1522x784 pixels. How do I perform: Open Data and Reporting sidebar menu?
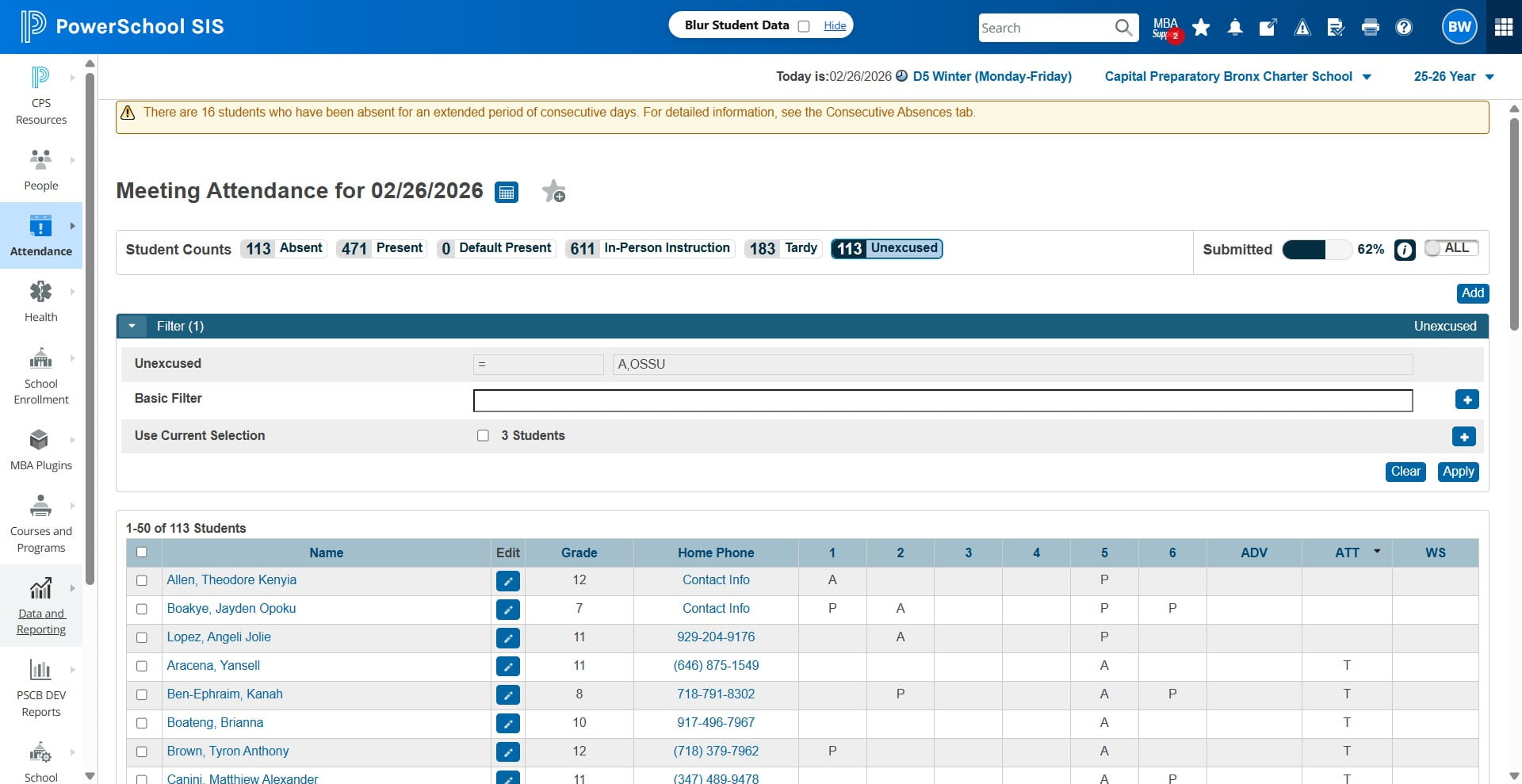[x=41, y=606]
